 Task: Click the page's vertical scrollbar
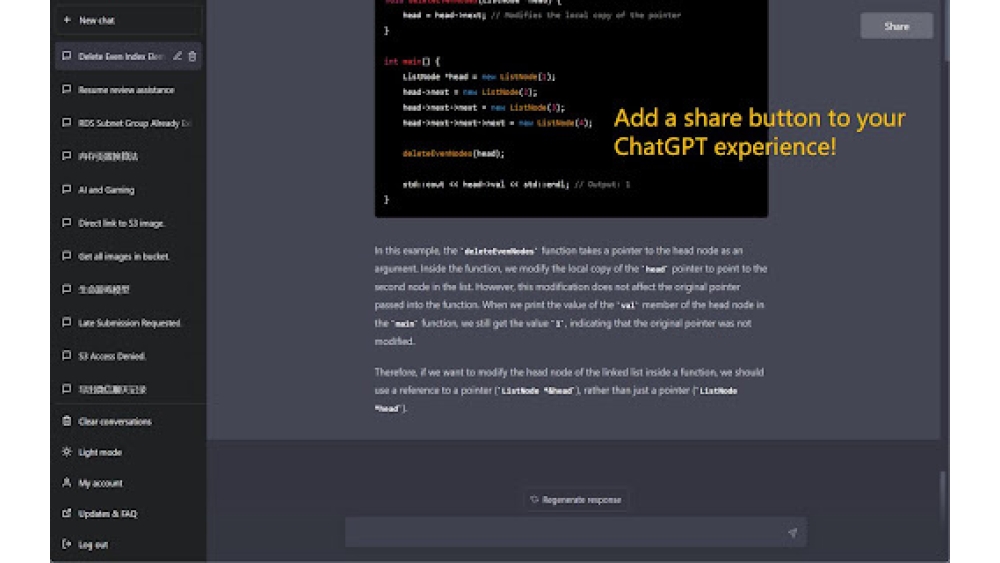[x=945, y=31]
